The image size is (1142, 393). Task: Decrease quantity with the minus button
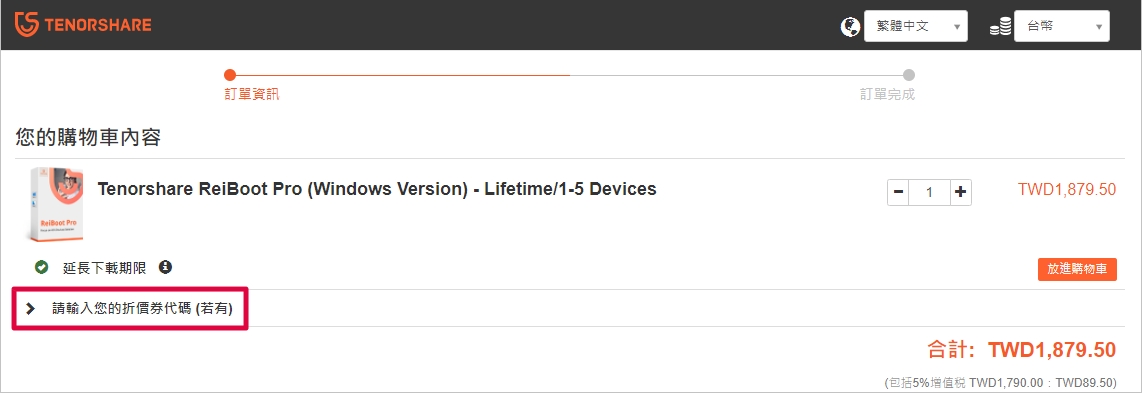(898, 192)
